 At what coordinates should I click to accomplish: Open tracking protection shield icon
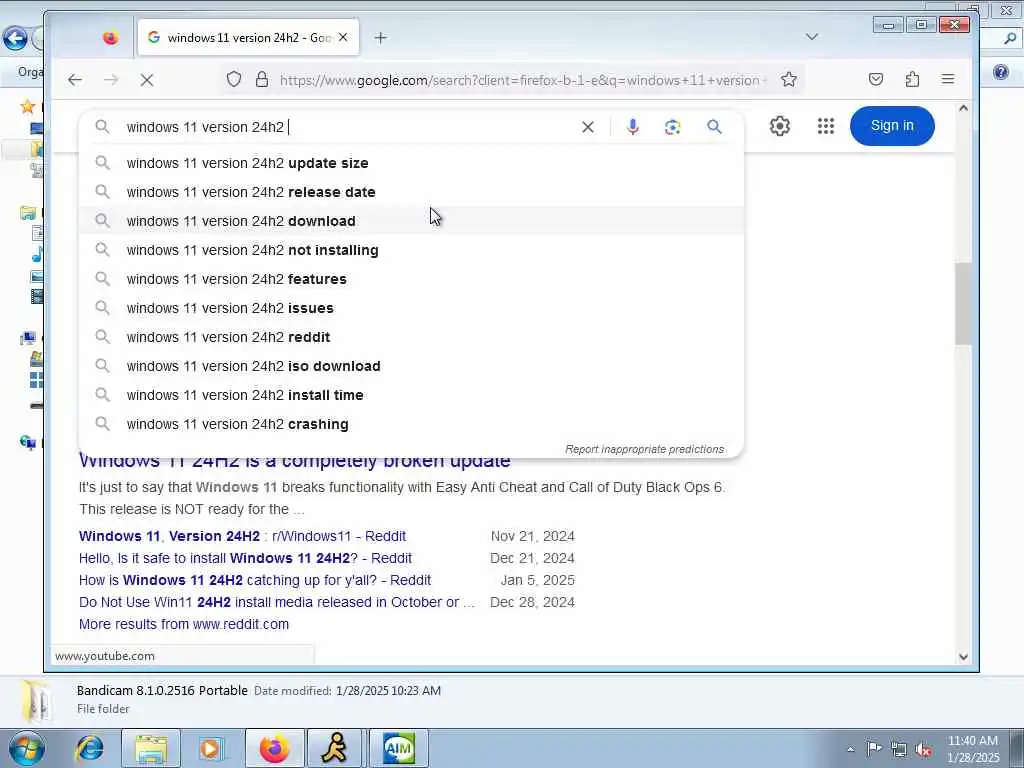tap(234, 80)
